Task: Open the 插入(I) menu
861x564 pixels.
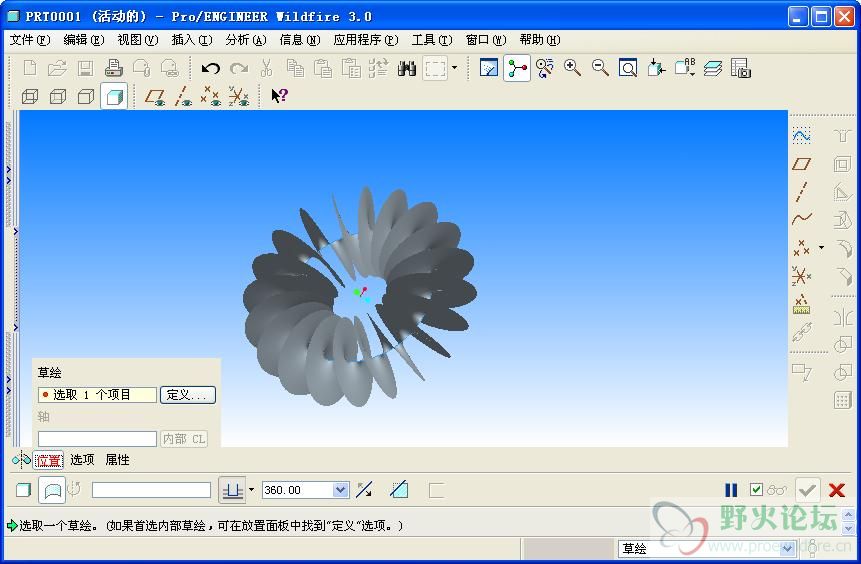Action: pyautogui.click(x=192, y=40)
